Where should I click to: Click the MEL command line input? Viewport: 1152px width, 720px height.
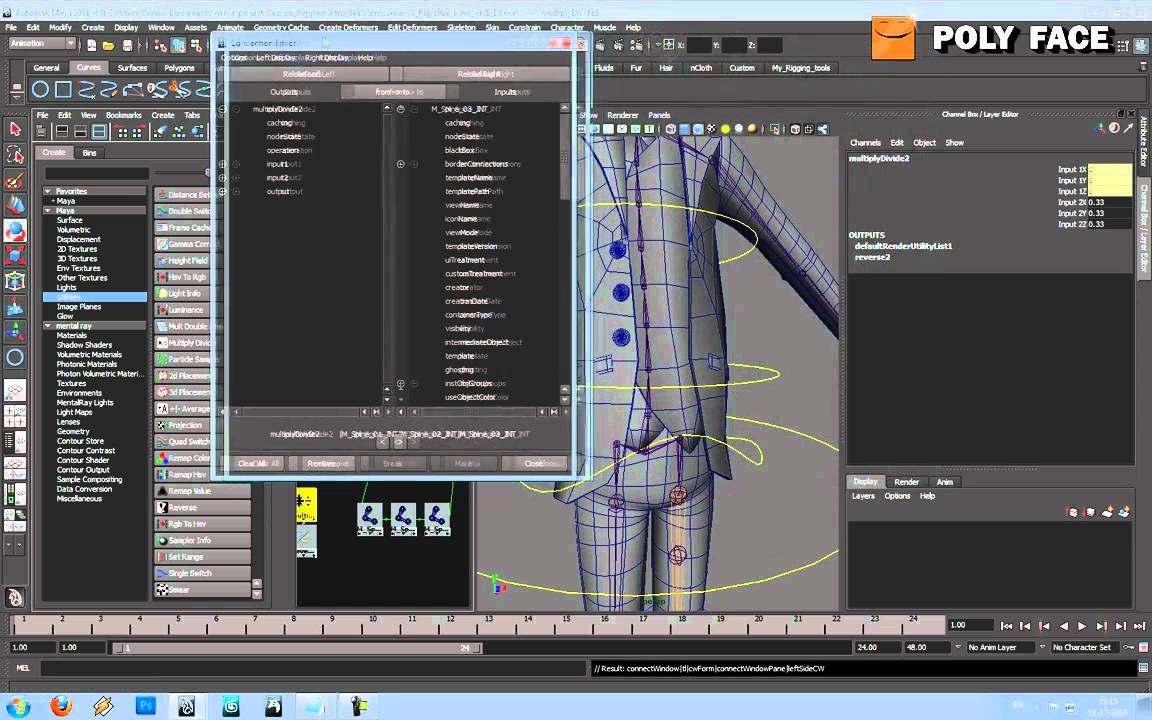pos(314,669)
